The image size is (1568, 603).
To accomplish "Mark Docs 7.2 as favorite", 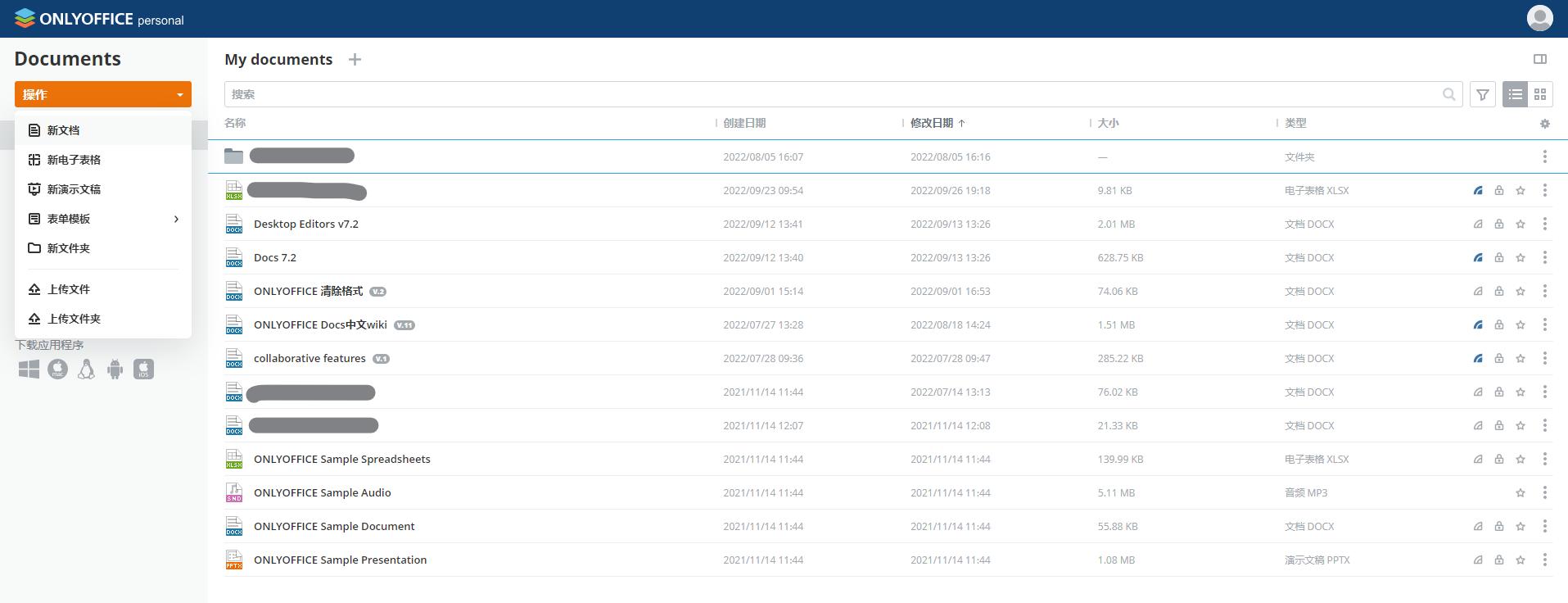I will [x=1521, y=258].
